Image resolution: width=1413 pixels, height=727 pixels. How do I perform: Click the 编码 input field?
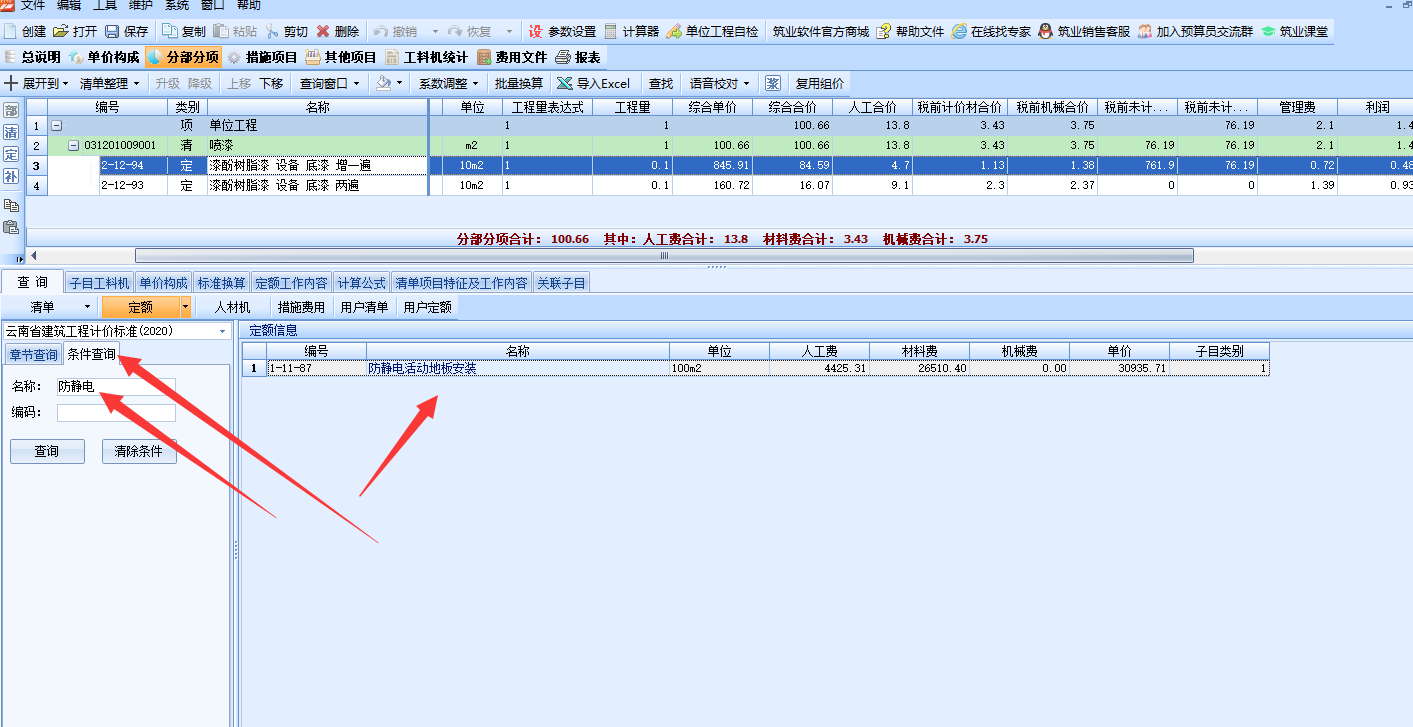pyautogui.click(x=116, y=412)
